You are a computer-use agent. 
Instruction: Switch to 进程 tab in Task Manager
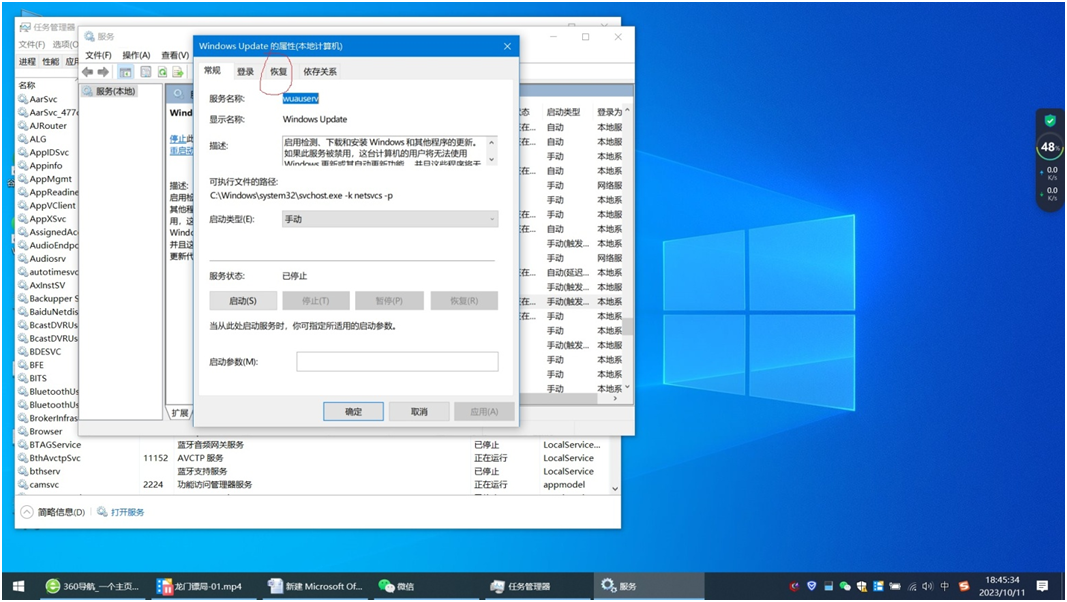27,61
